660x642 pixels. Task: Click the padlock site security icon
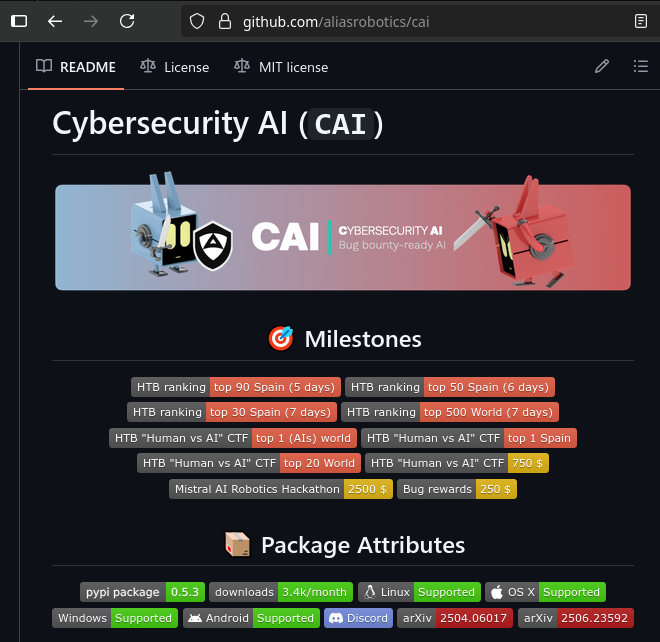[x=225, y=21]
